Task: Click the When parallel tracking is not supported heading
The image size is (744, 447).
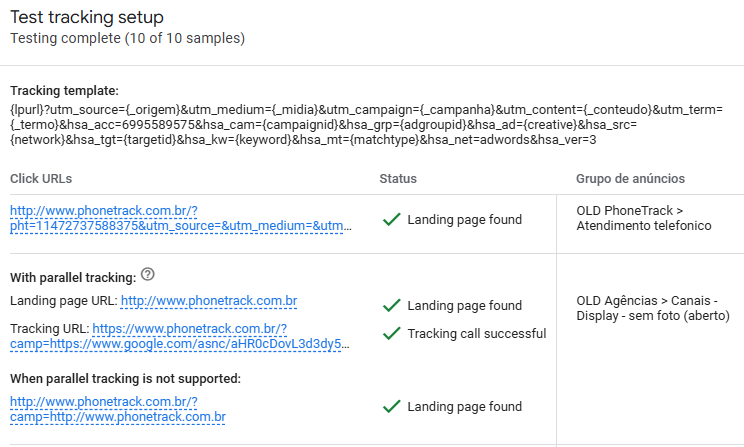Action: 125,379
